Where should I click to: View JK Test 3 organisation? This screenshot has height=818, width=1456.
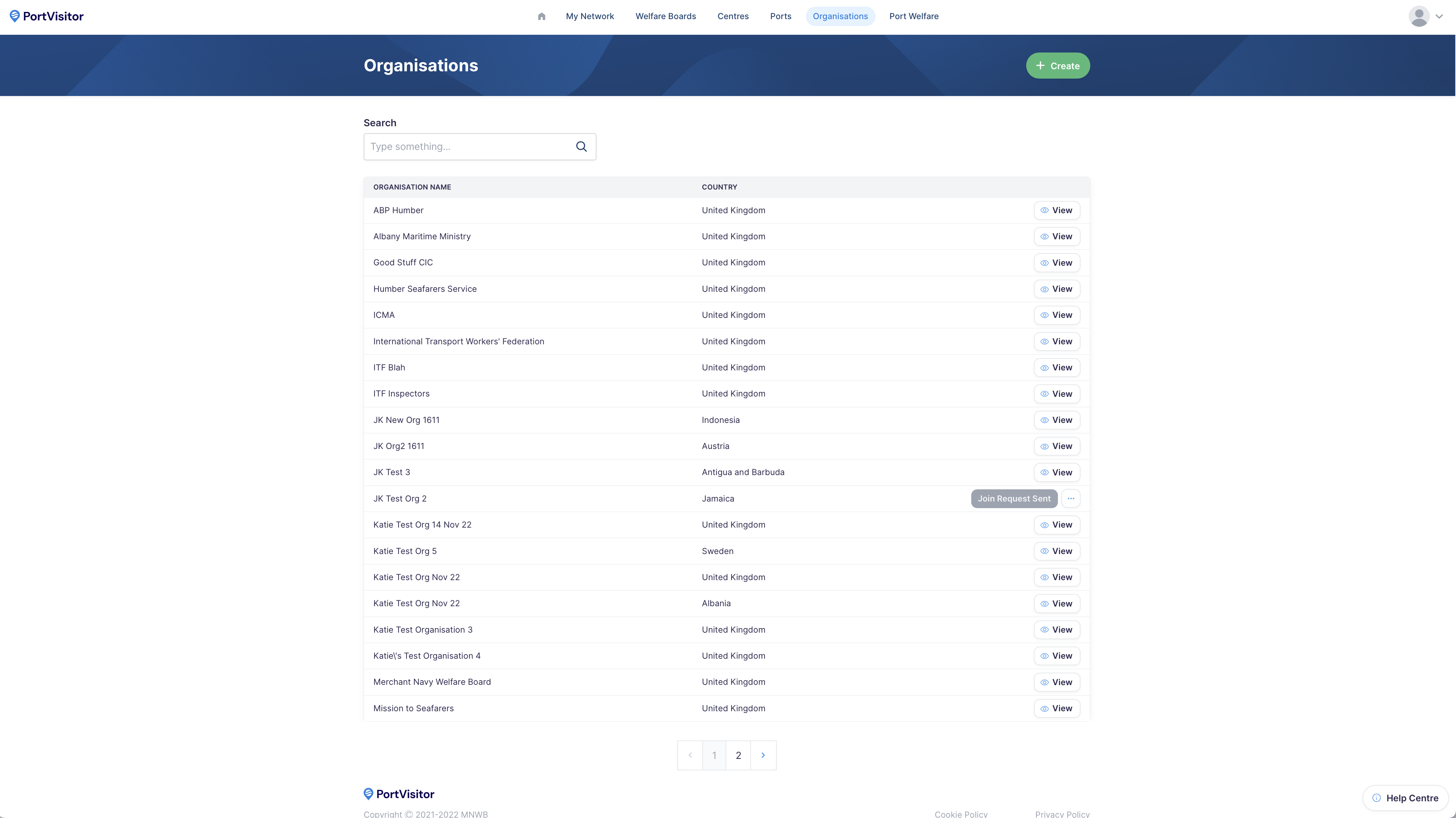pyautogui.click(x=1057, y=472)
